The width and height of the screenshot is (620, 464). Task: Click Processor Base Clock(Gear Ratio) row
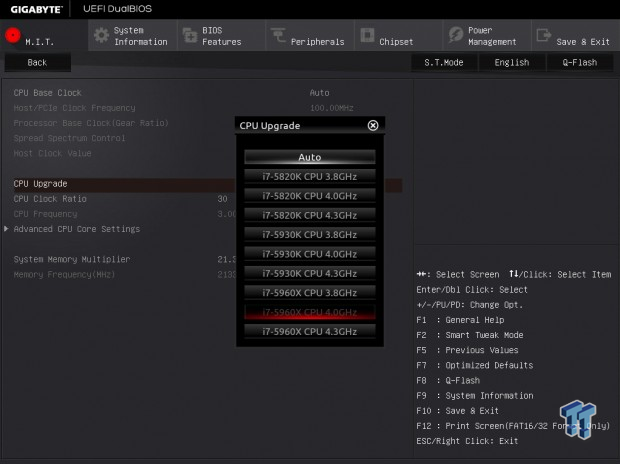pos(91,123)
